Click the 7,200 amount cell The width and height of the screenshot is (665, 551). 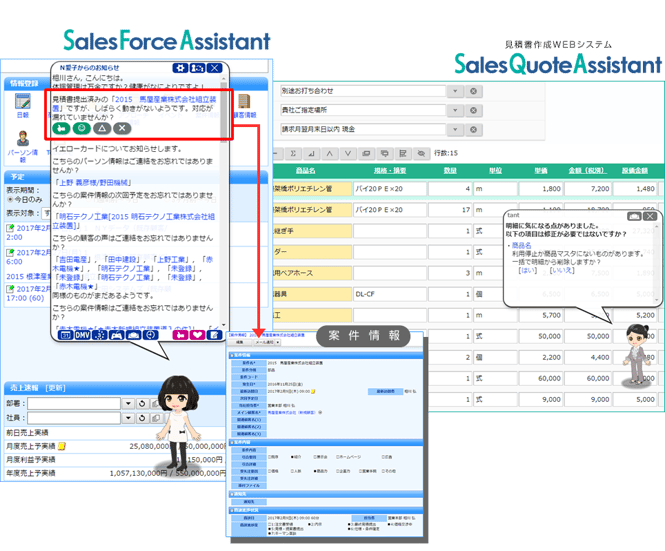tap(587, 189)
